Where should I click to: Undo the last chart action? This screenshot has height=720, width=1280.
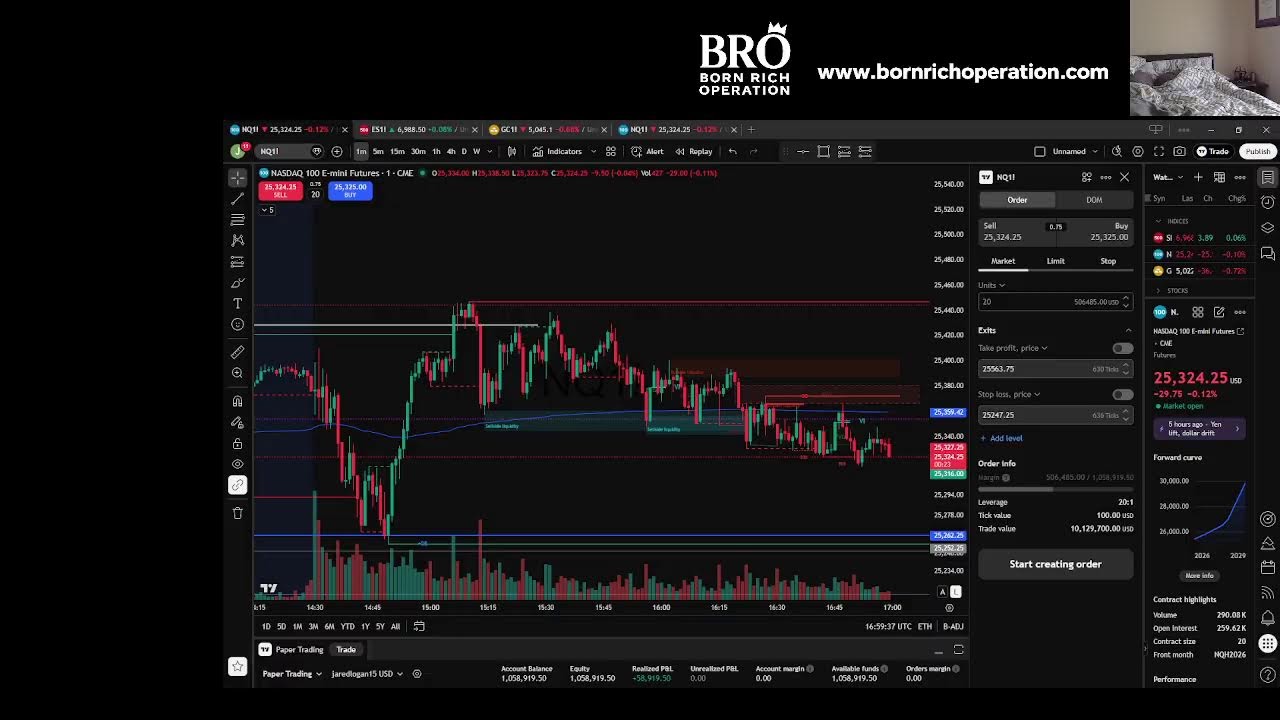click(732, 151)
